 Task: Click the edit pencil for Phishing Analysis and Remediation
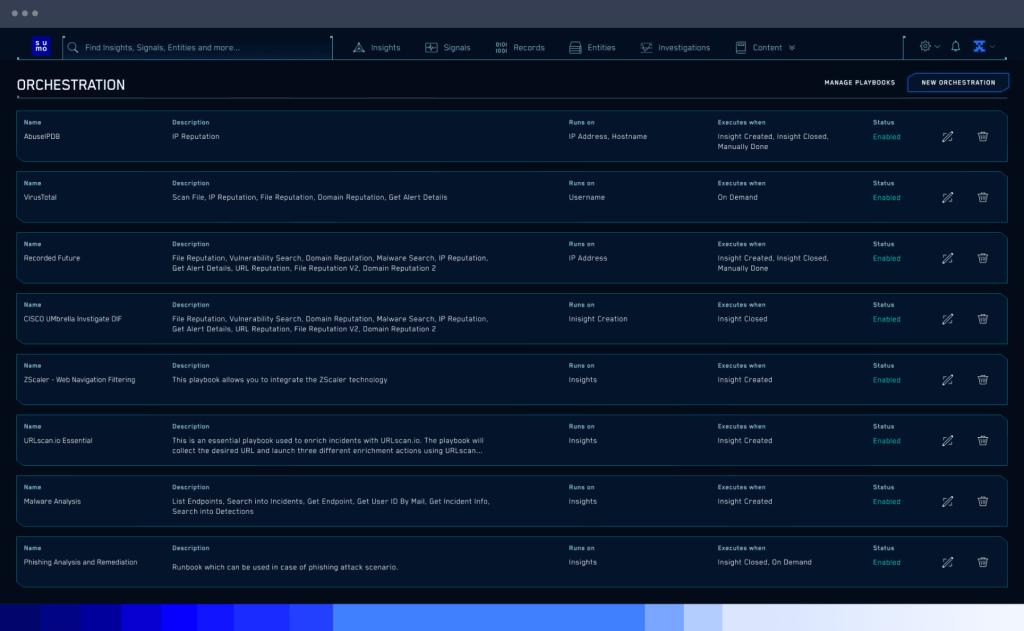point(947,562)
